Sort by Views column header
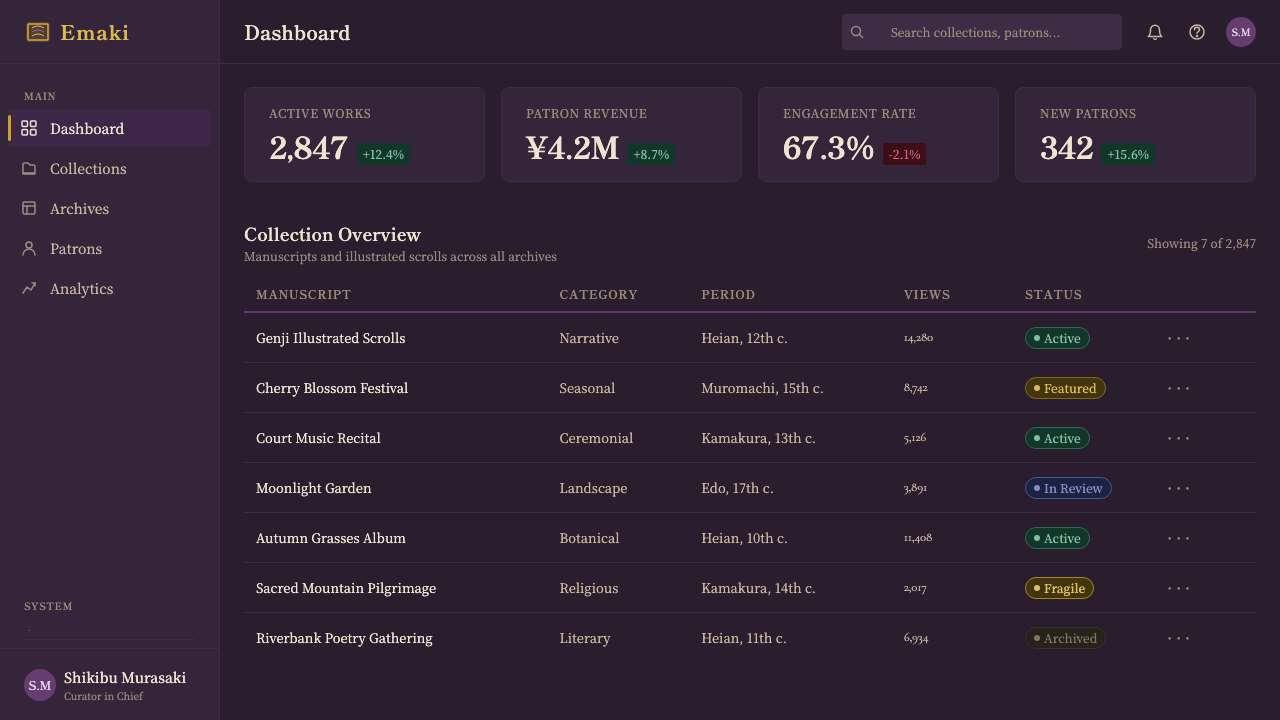The height and width of the screenshot is (720, 1280). click(927, 294)
